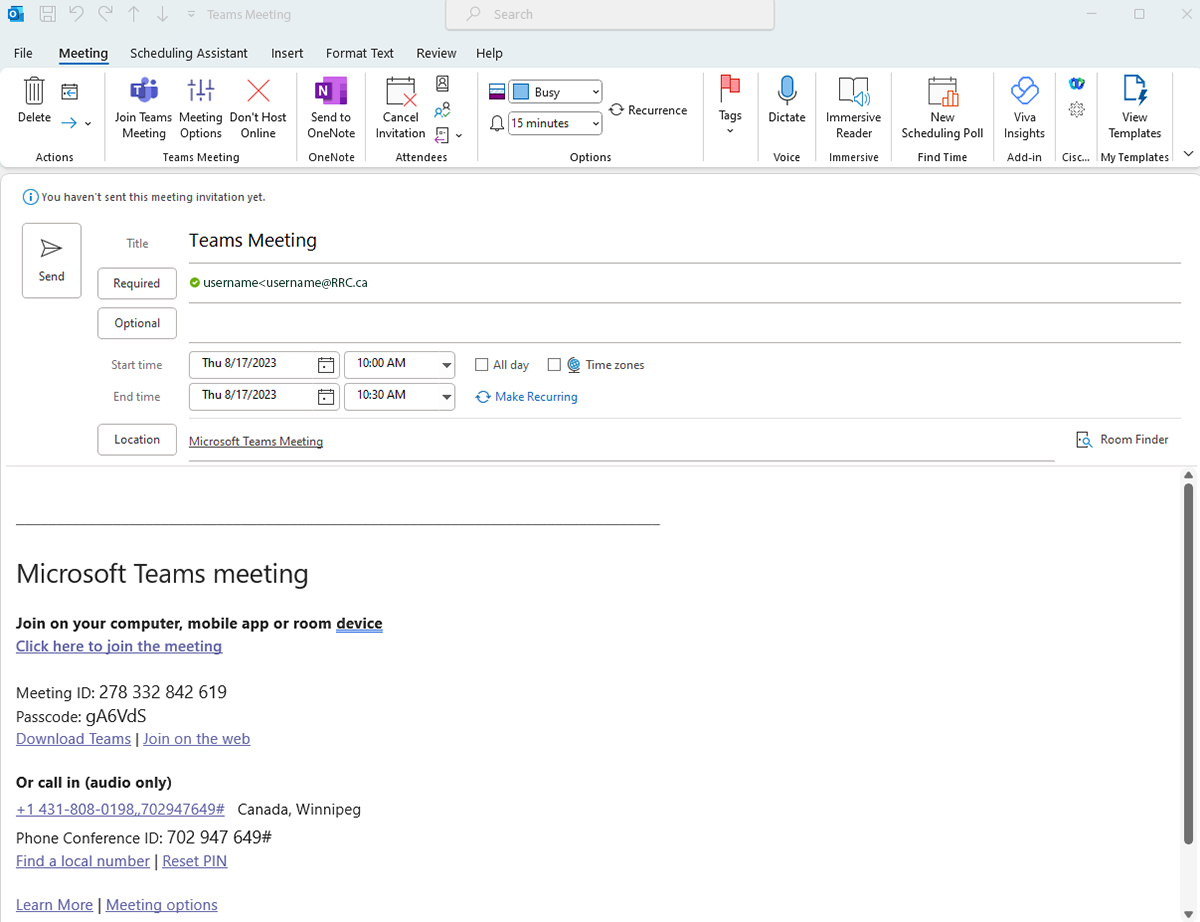Open Viva Insights add-in
The image size is (1200, 922).
(x=1024, y=108)
